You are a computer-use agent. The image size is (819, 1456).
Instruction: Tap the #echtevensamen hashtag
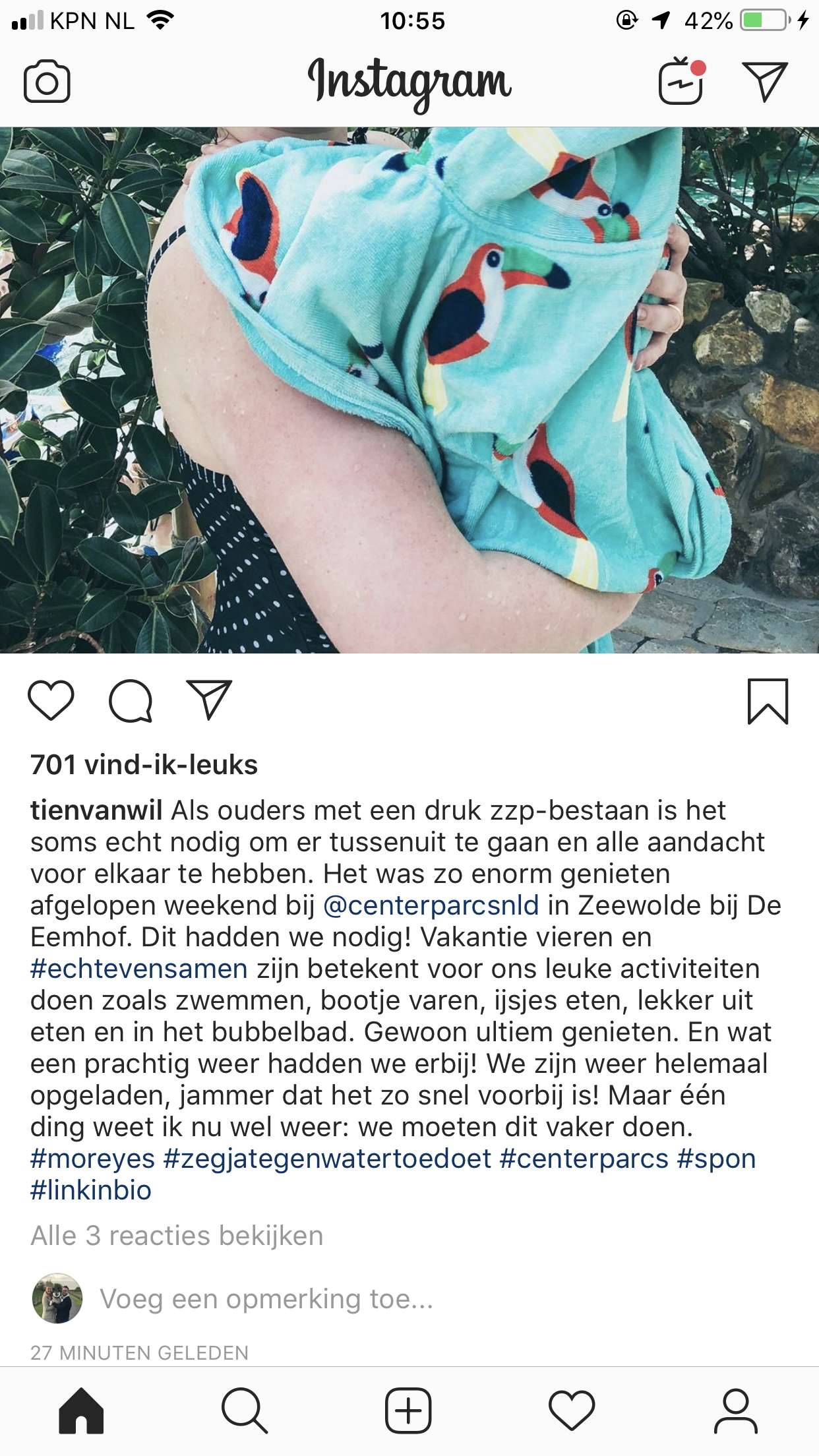click(139, 969)
